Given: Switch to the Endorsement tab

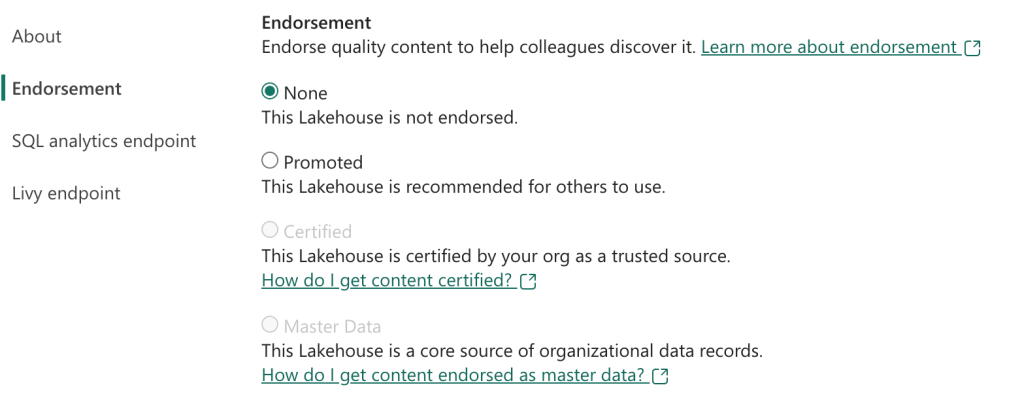Looking at the screenshot, I should coord(67,89).
